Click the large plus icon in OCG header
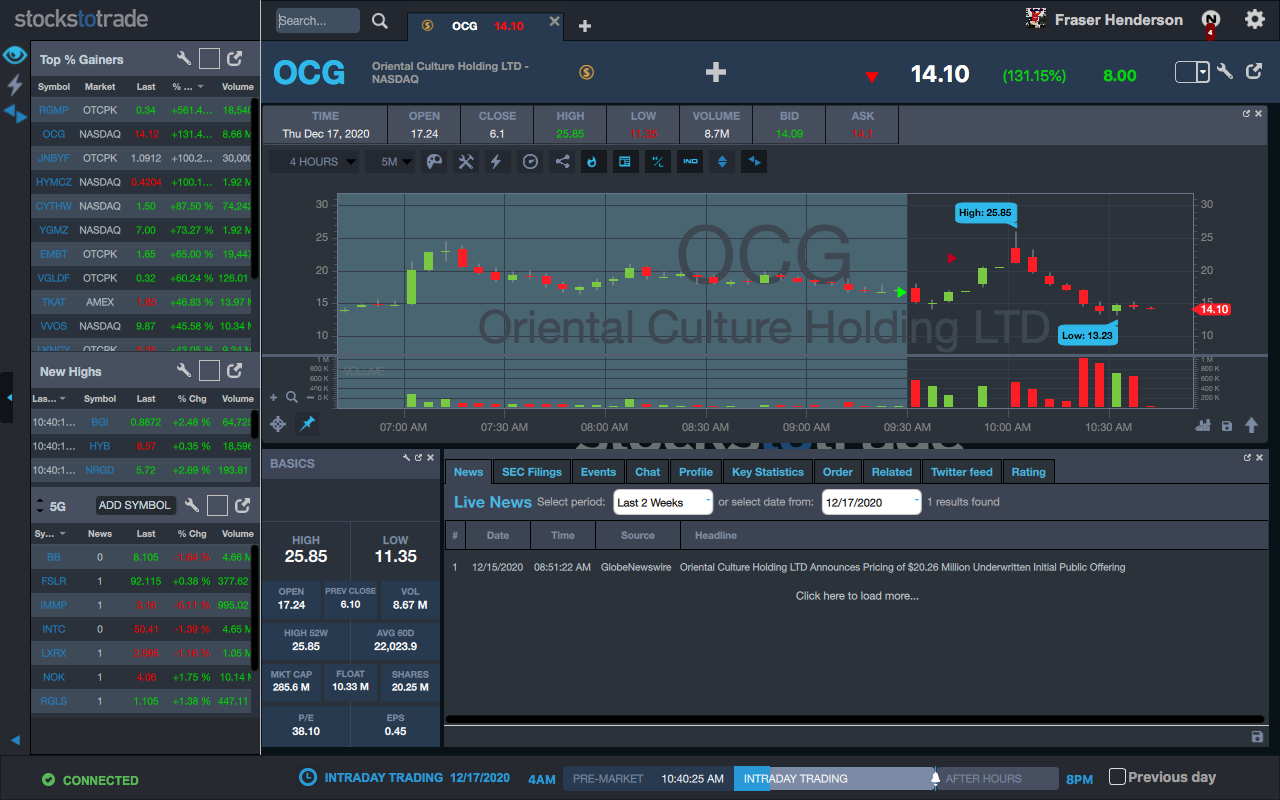 715,72
